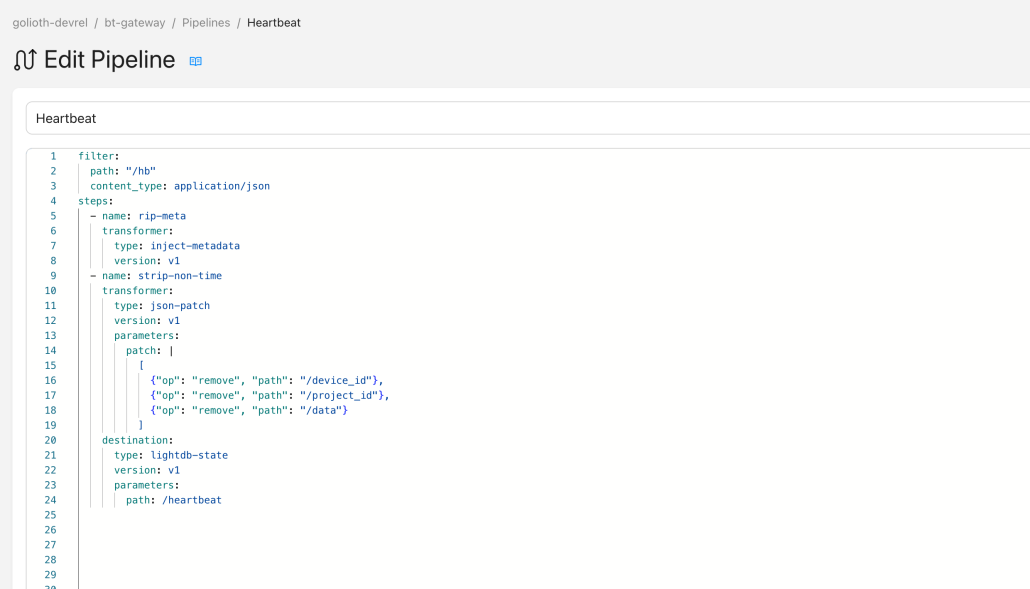Open the pipeline documentation book icon
1030x589 pixels.
click(195, 61)
